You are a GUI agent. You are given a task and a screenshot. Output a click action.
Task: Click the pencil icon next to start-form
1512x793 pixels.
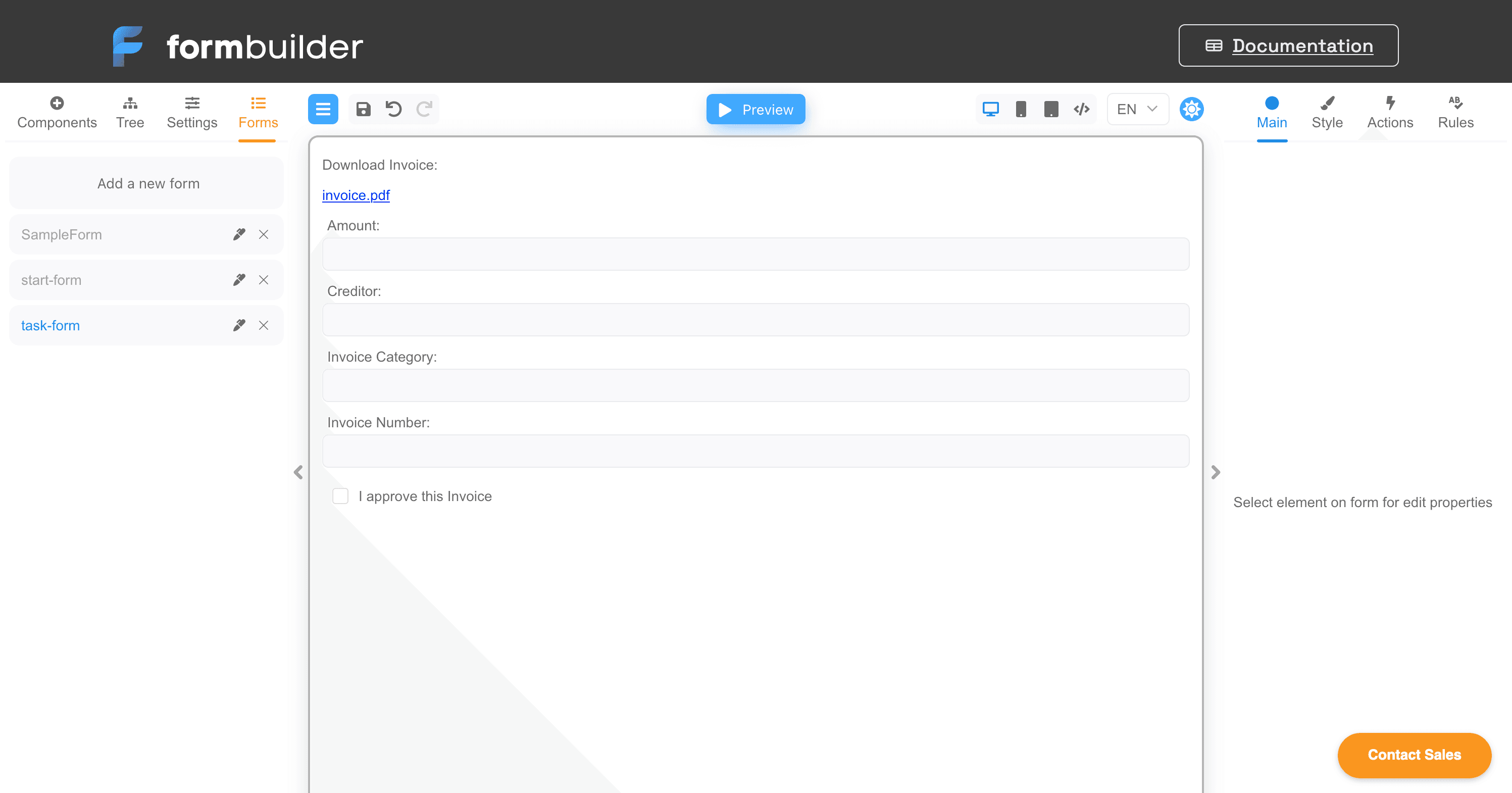(x=238, y=280)
